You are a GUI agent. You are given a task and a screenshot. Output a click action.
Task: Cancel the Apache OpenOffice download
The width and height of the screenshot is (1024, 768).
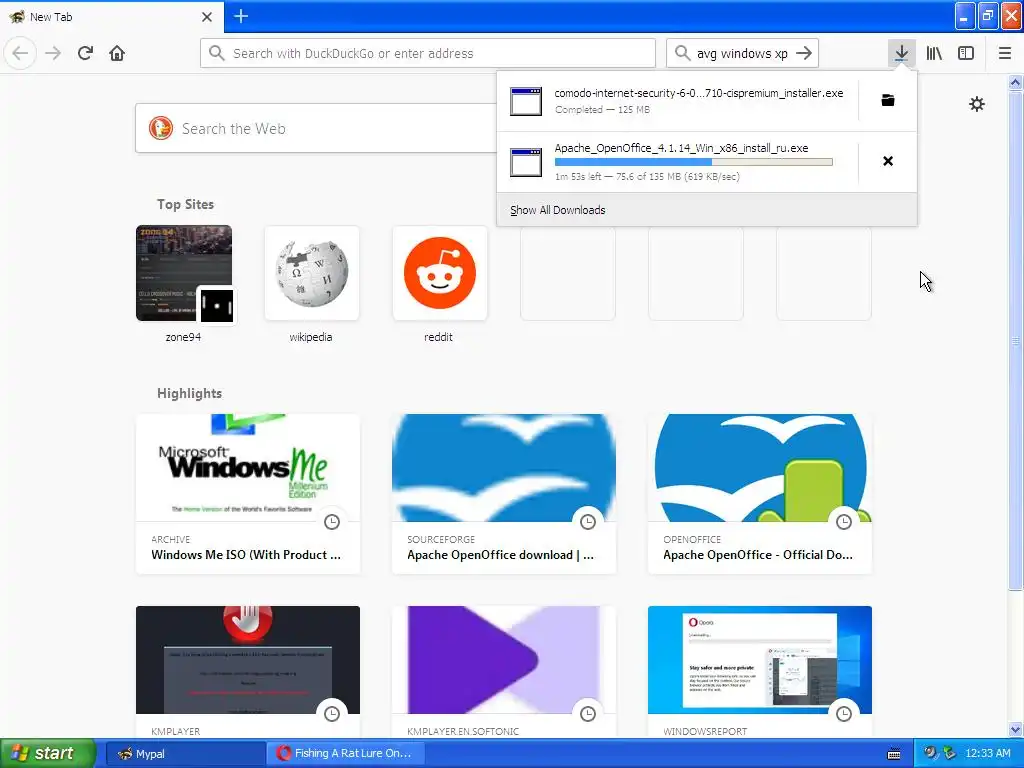(x=888, y=161)
